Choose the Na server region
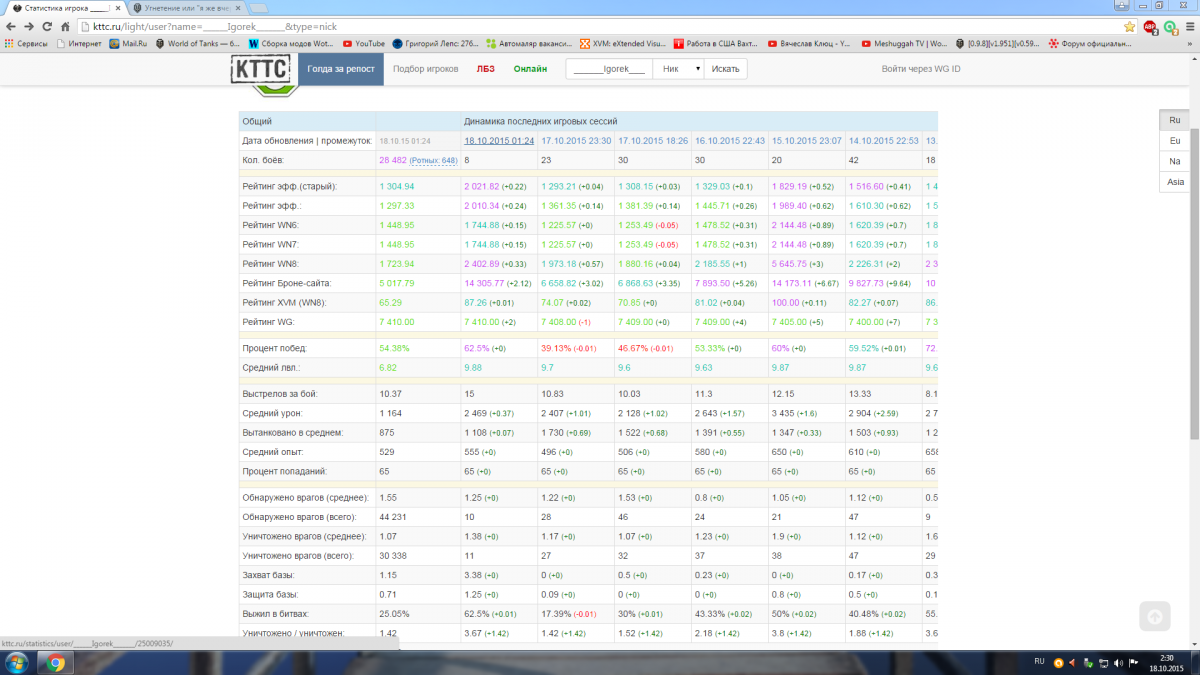Image resolution: width=1200 pixels, height=675 pixels. [1174, 161]
